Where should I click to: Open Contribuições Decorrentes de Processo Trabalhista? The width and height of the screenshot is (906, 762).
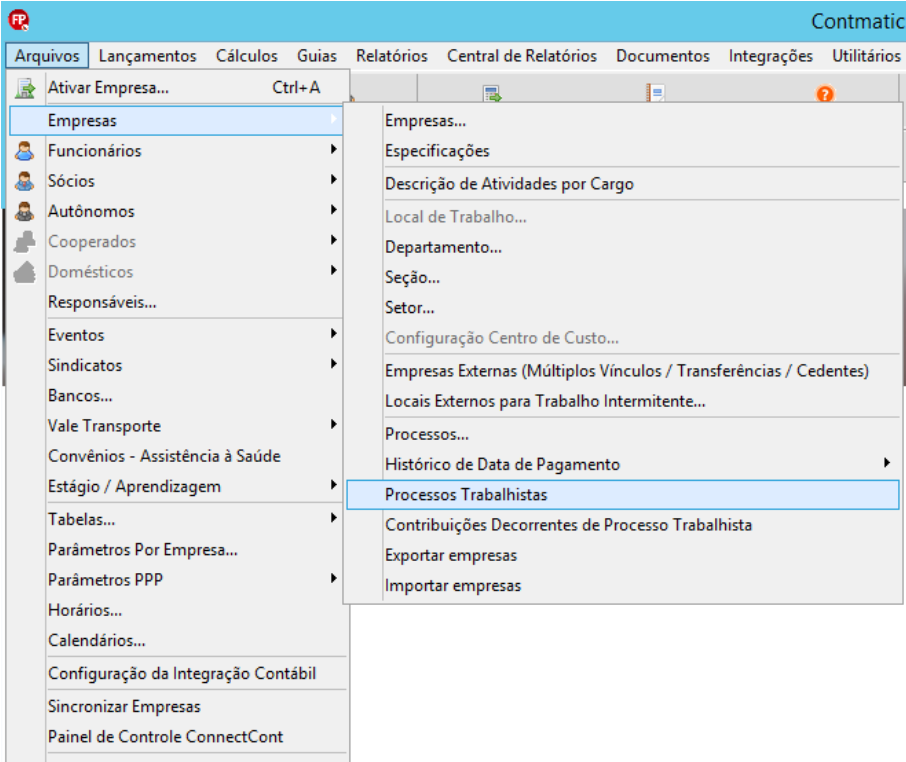point(623,525)
